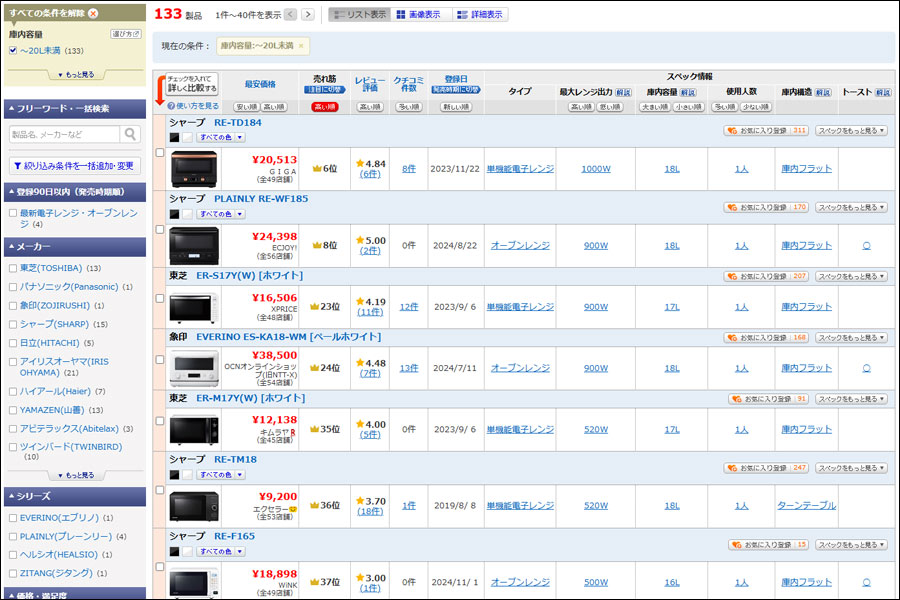Expand もっと見る under 庫内容量 filter
Viewport: 900px width, 600px height.
click(76, 75)
